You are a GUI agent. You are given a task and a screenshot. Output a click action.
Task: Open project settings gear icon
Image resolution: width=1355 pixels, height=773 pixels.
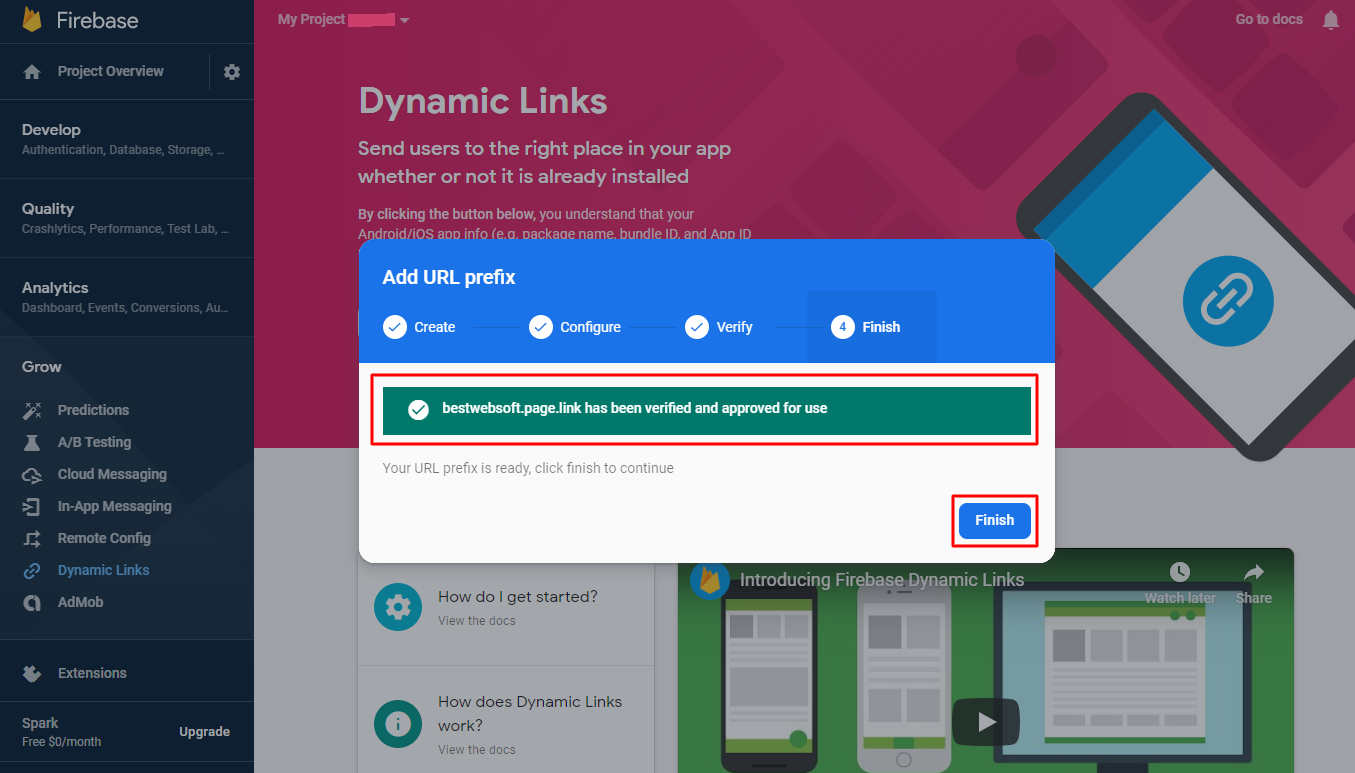point(232,72)
